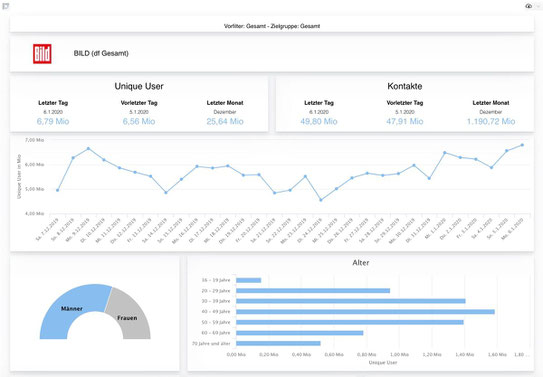Image resolution: width=543 pixels, height=377 pixels.
Task: Select the 40 - 49 Jahre bar
Action: coord(365,312)
